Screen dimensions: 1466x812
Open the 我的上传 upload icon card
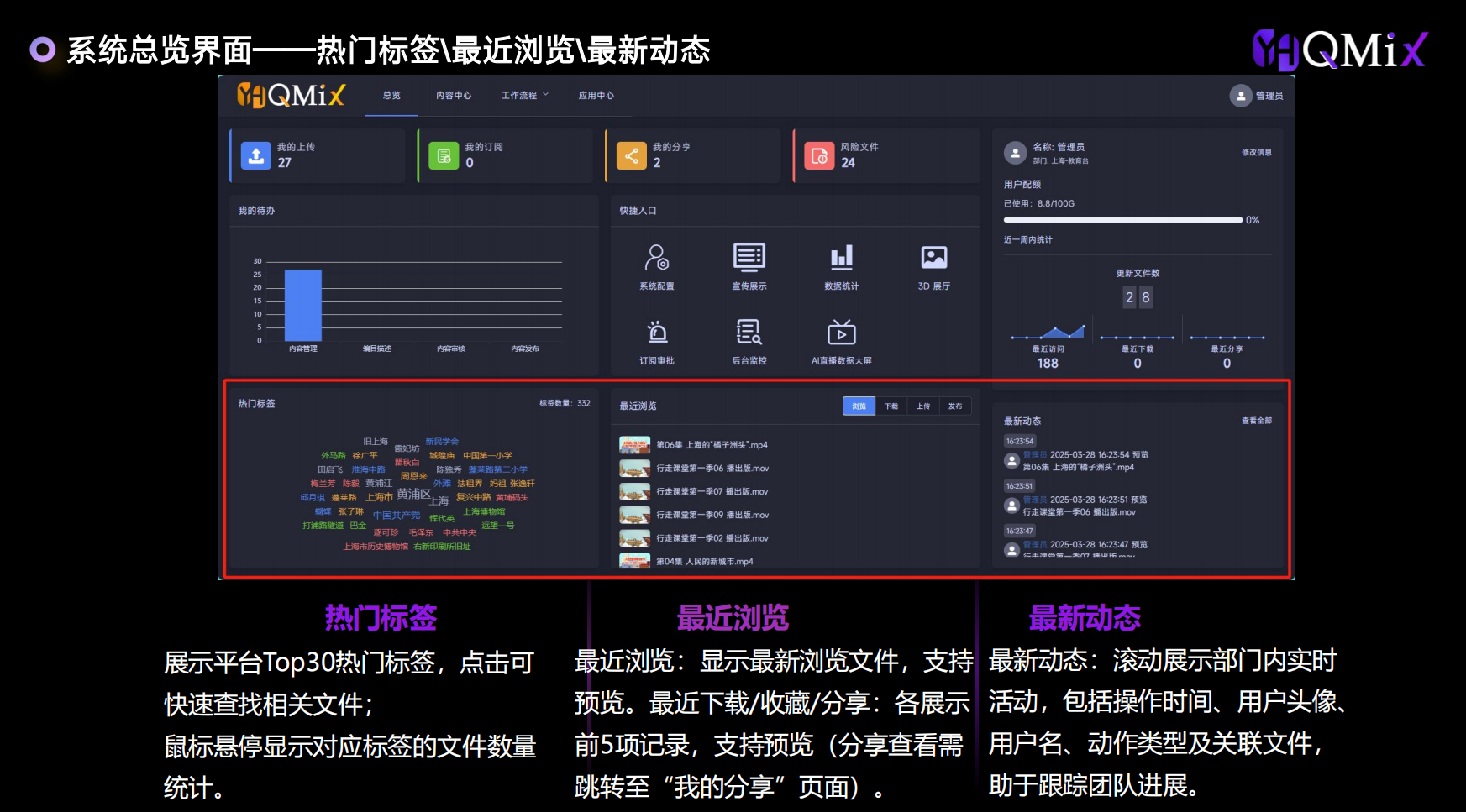click(x=256, y=155)
